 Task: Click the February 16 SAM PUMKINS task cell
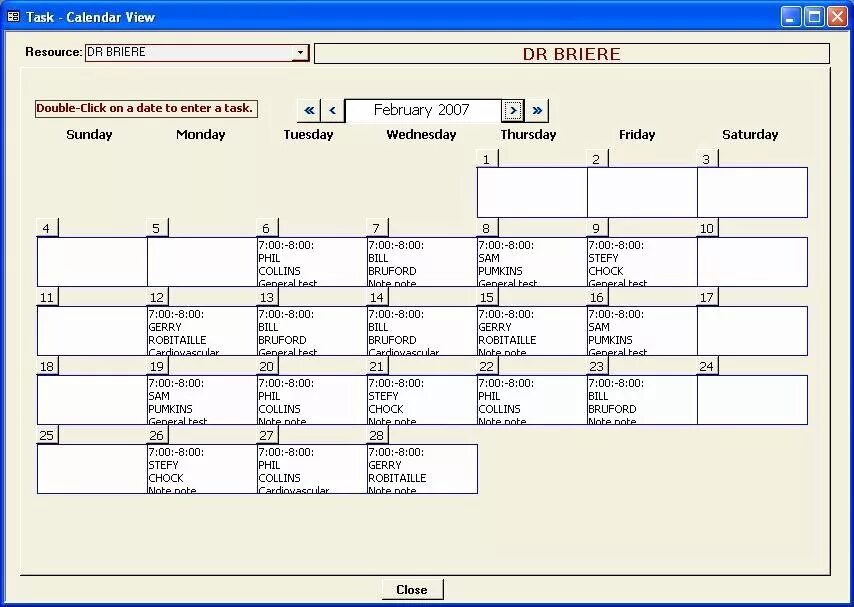pos(642,331)
